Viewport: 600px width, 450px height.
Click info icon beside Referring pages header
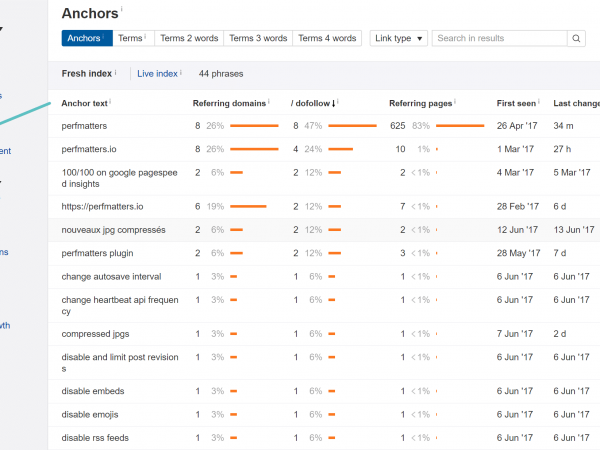(455, 101)
